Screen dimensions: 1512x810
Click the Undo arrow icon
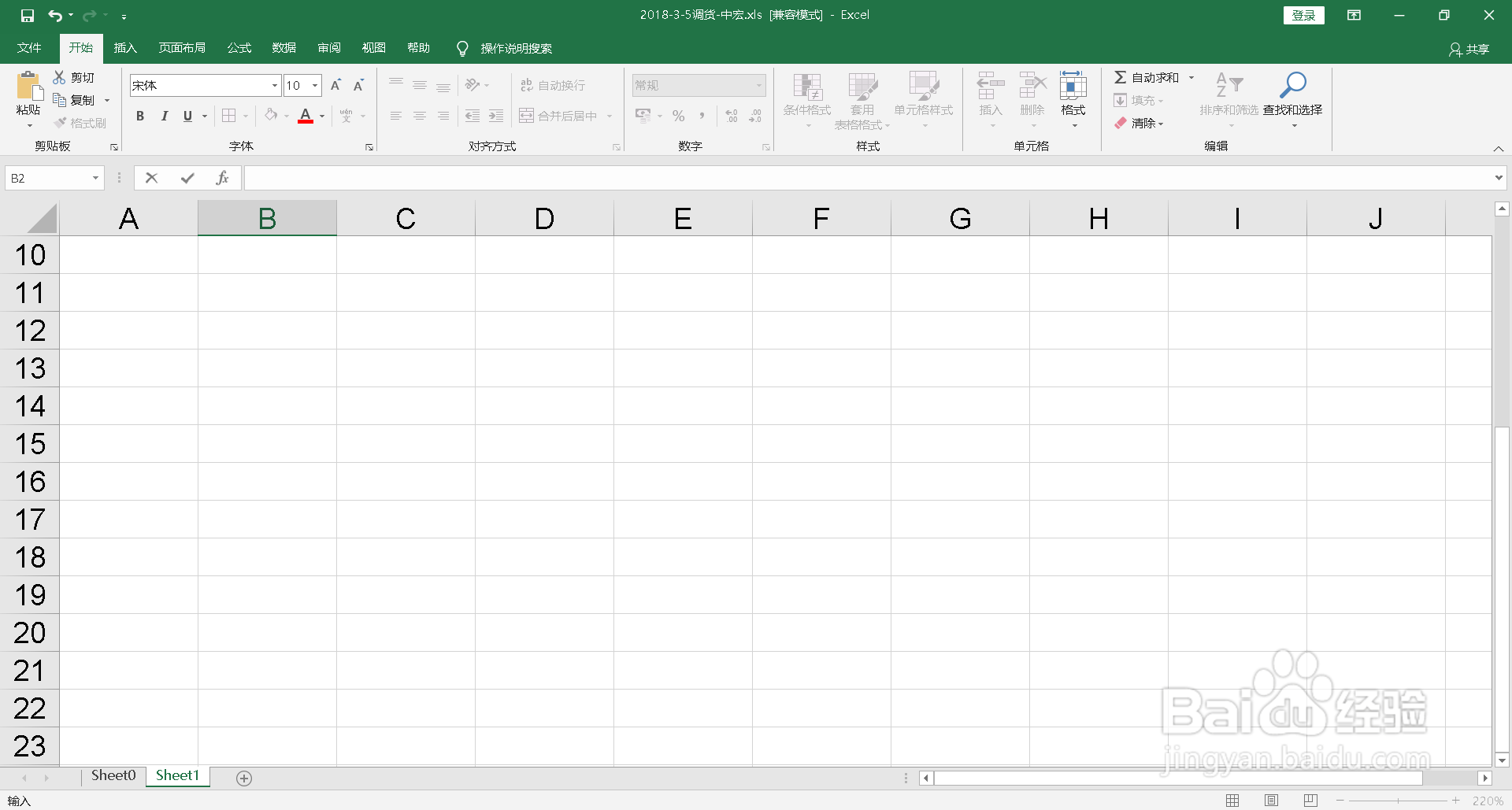(x=54, y=15)
